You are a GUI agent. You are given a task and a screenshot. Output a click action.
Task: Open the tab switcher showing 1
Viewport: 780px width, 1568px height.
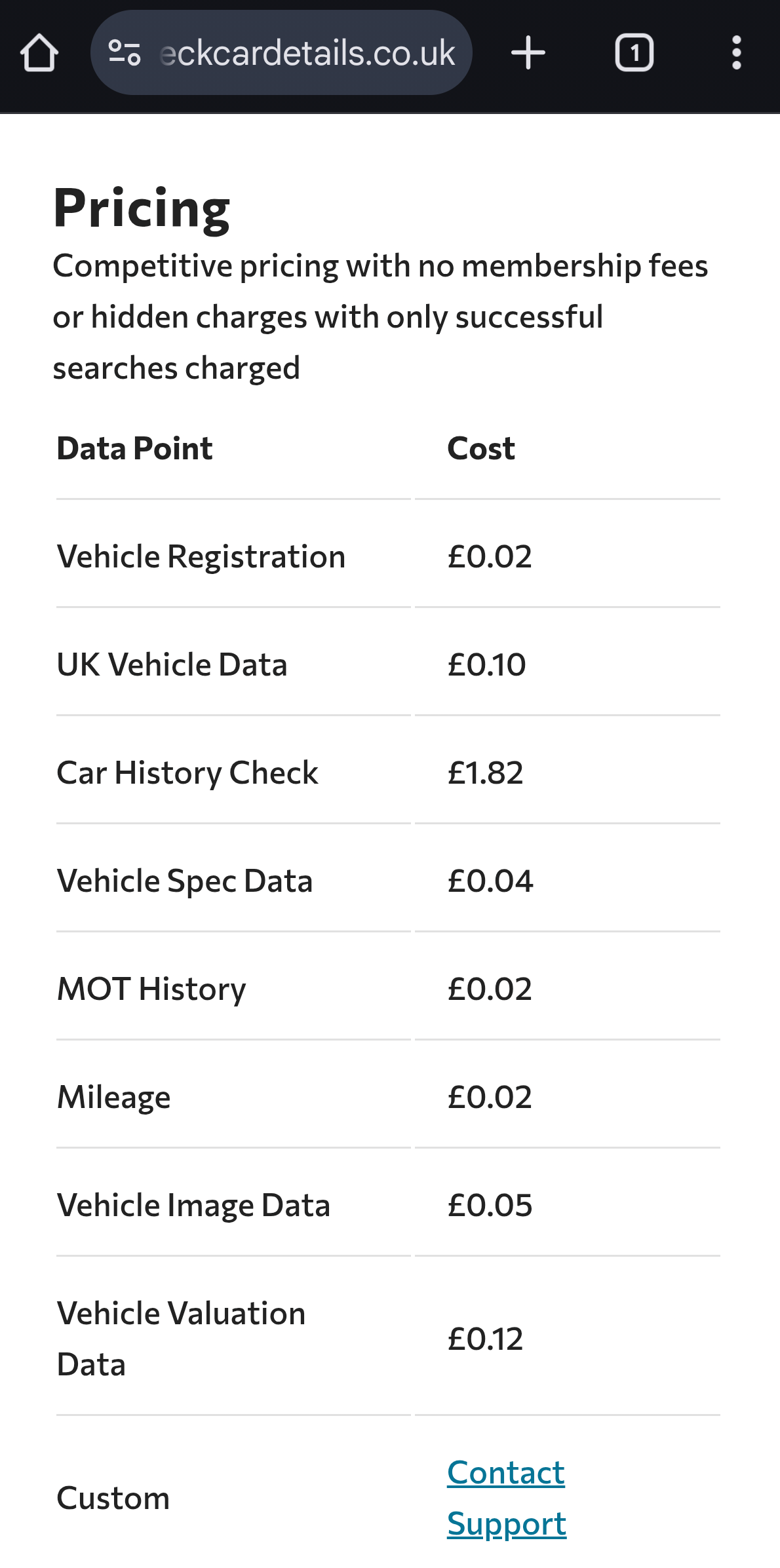coord(634,53)
